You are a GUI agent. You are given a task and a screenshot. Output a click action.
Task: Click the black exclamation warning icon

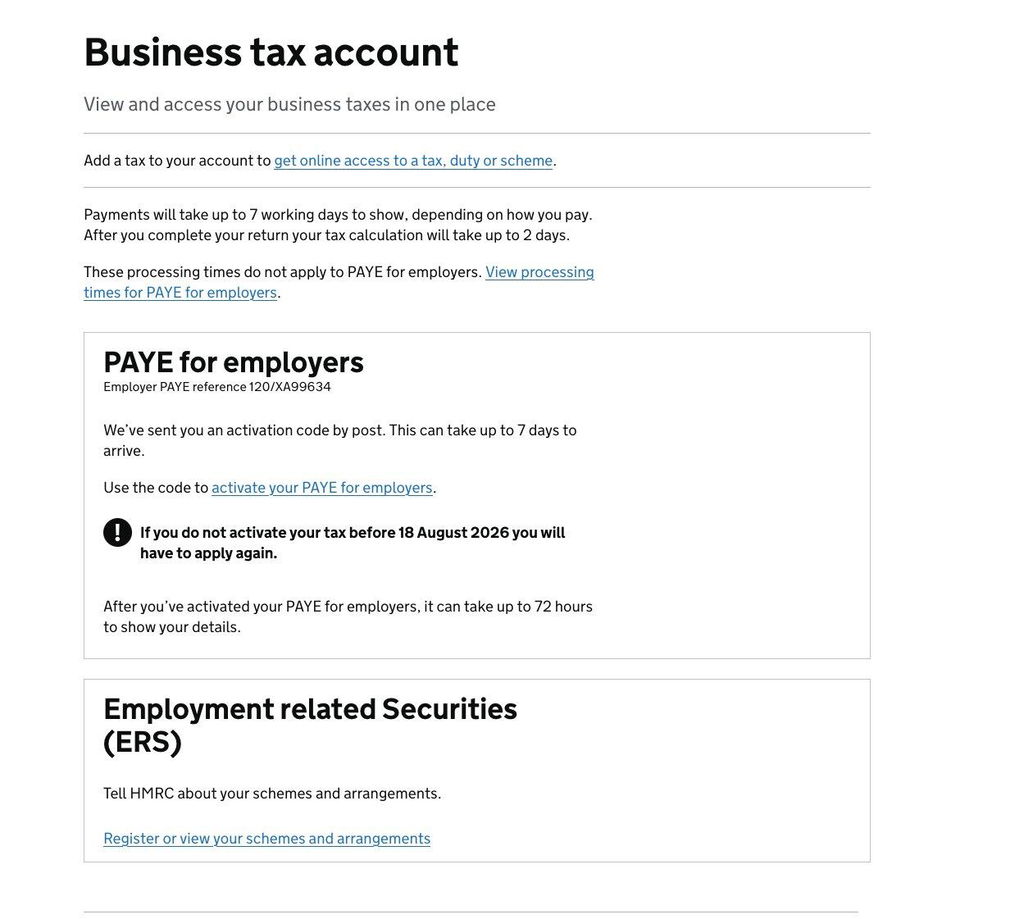tap(118, 532)
